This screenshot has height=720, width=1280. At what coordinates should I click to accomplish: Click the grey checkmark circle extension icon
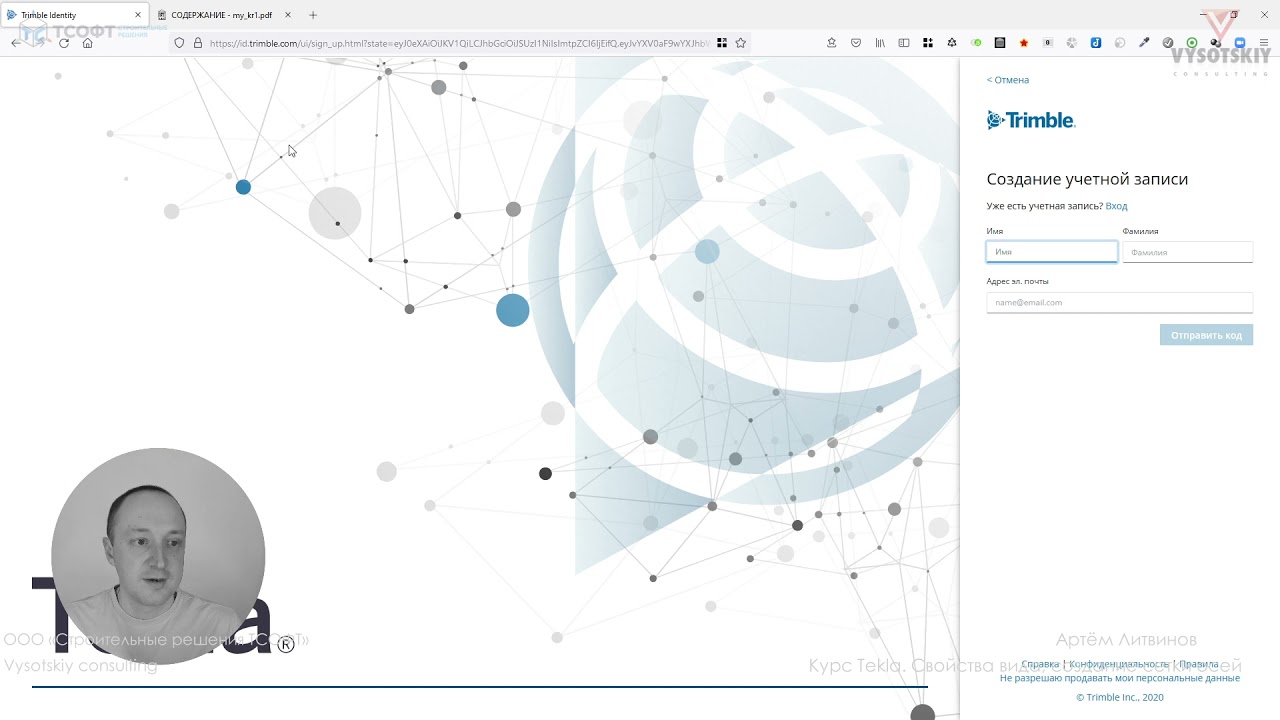click(x=1168, y=43)
